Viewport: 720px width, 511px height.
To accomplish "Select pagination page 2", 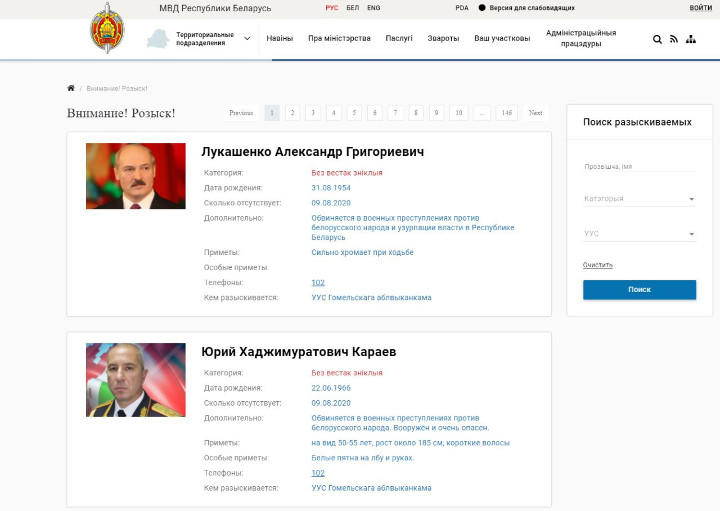I will tap(292, 113).
